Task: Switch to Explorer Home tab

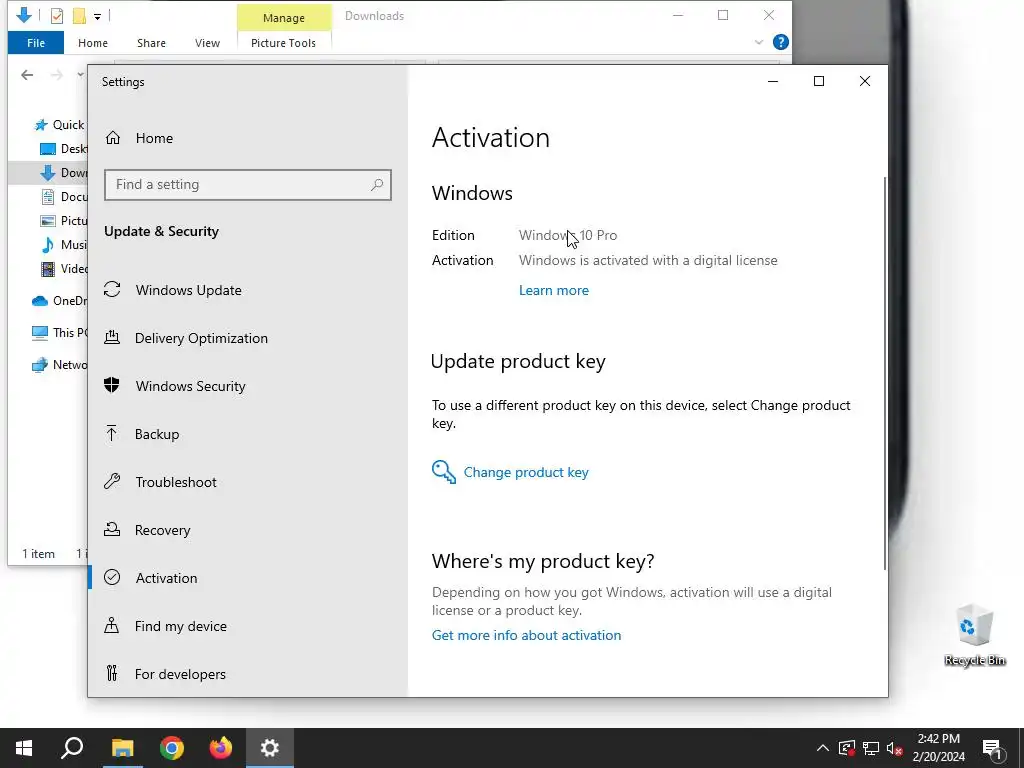Action: click(93, 43)
